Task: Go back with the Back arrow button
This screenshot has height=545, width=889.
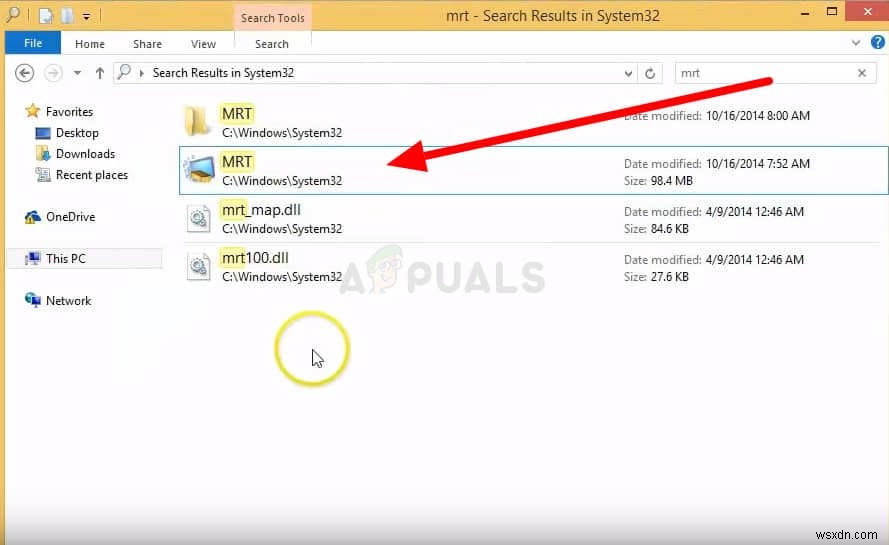Action: (24, 73)
